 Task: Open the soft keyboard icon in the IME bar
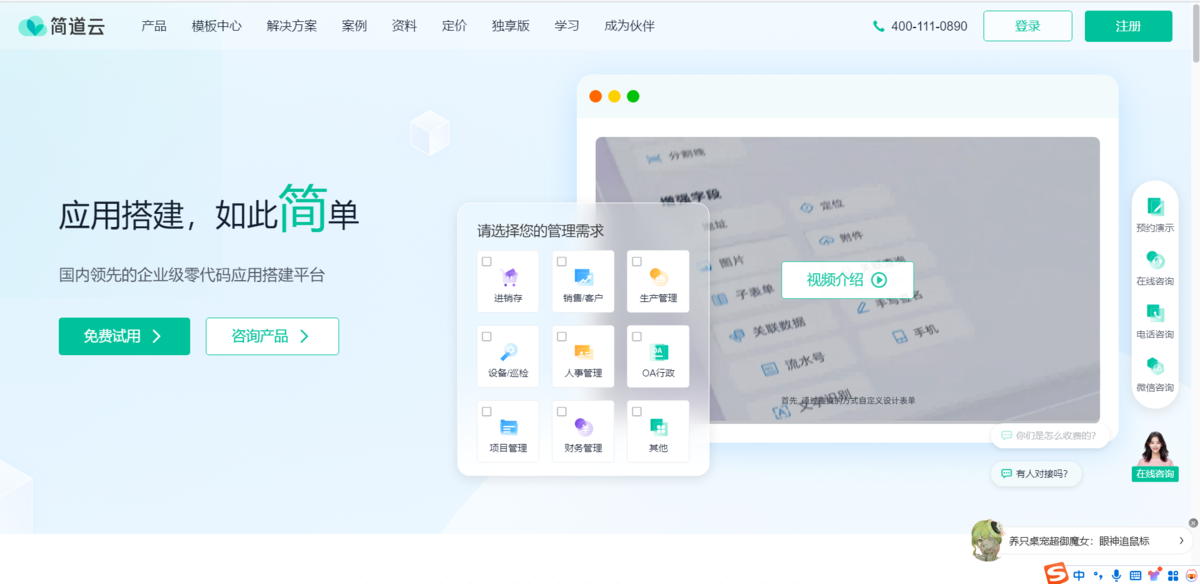tap(1135, 575)
